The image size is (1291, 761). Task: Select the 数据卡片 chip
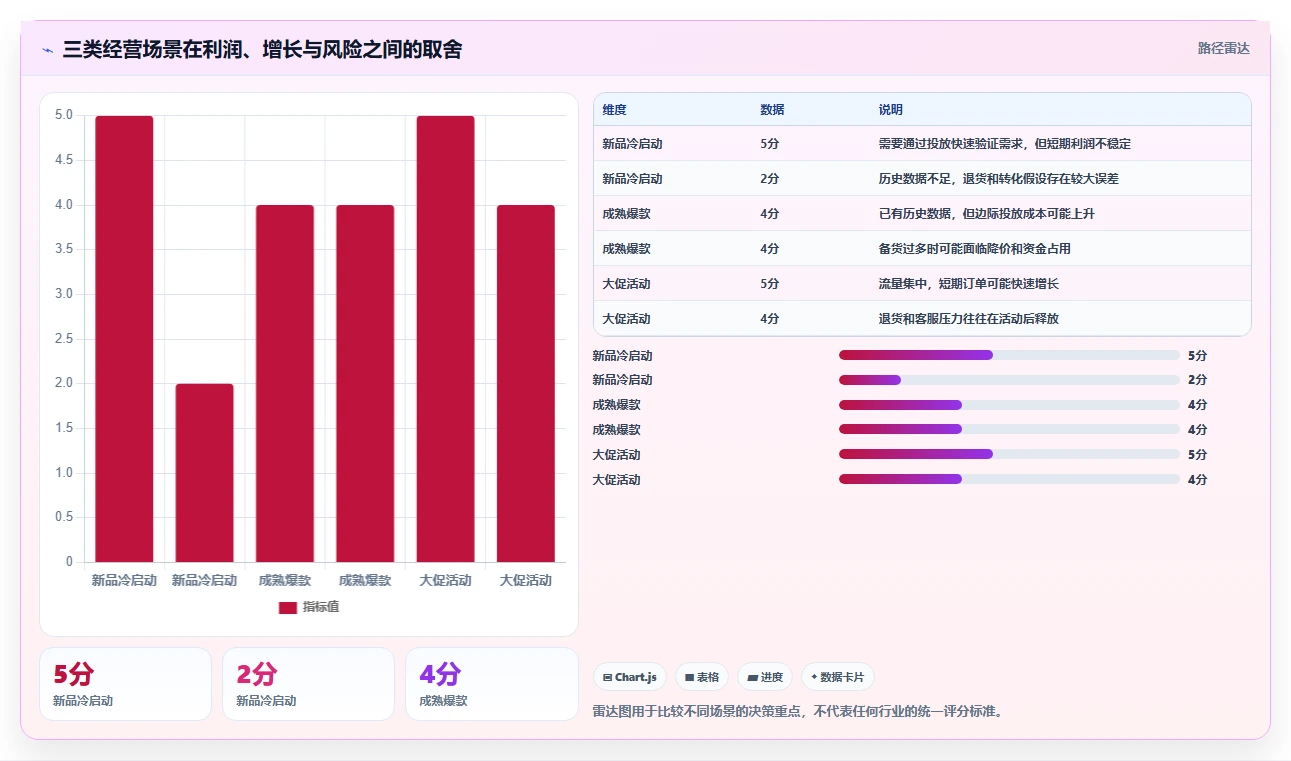[x=838, y=677]
